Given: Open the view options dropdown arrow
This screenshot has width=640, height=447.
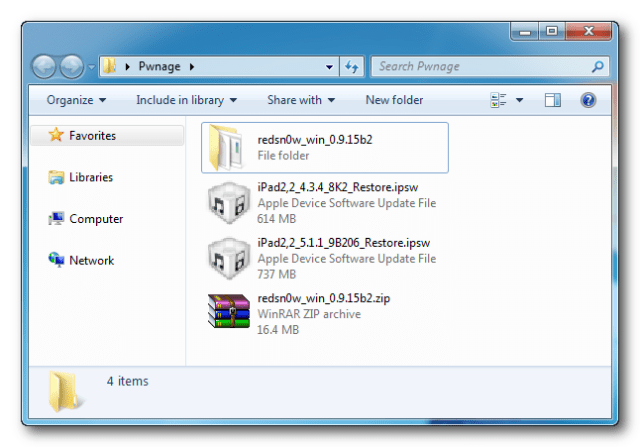Looking at the screenshot, I should [x=519, y=100].
